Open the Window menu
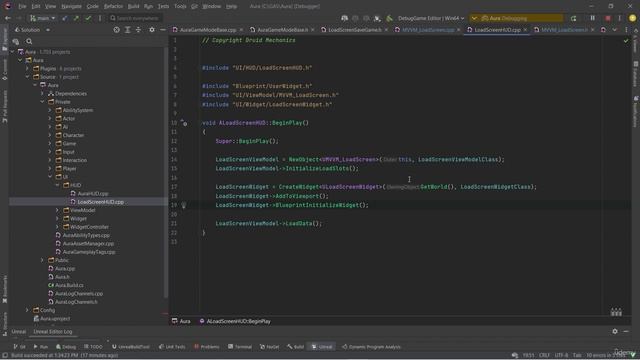The image size is (640, 360). pos(211,6)
